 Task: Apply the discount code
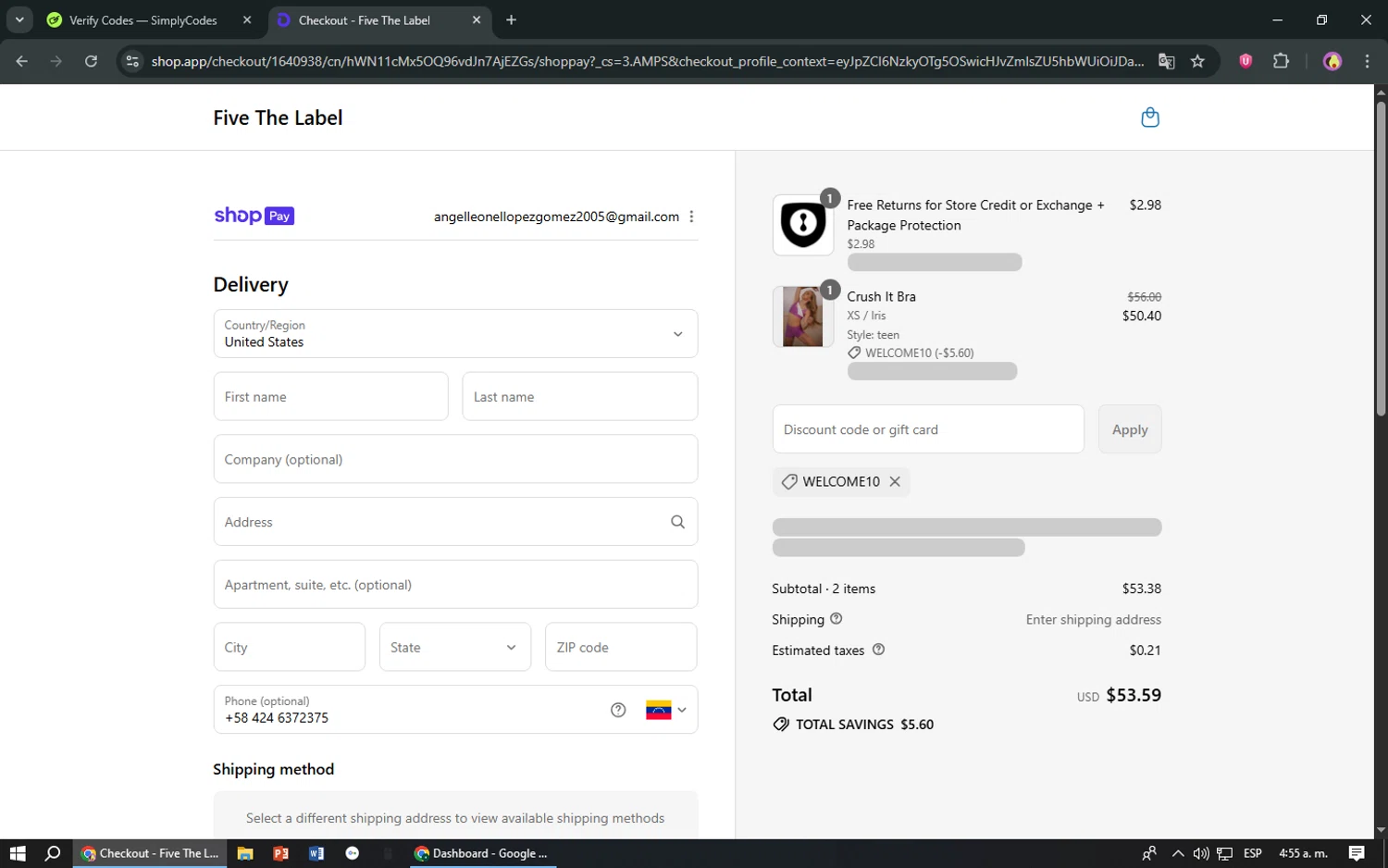(x=1130, y=429)
